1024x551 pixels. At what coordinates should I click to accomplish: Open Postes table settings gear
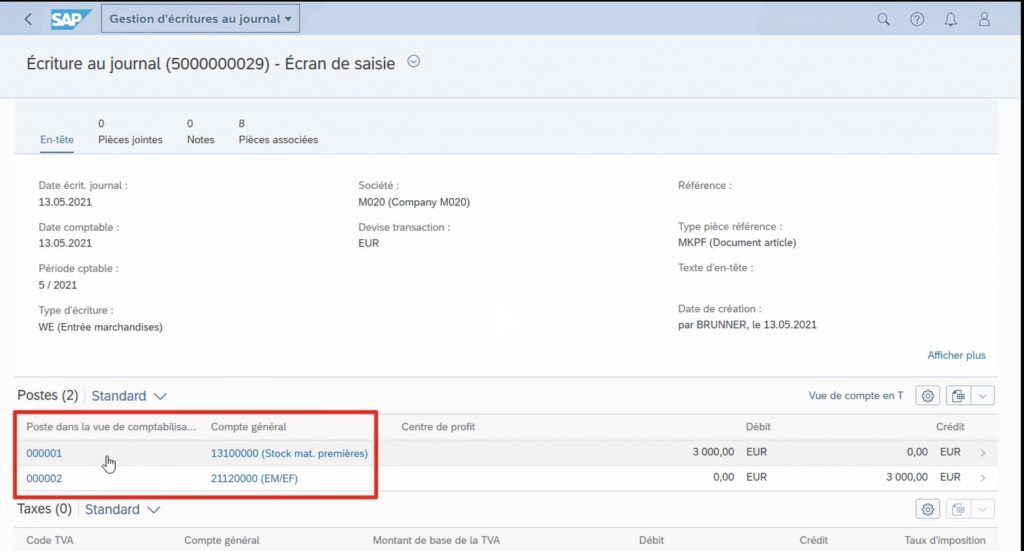tap(928, 396)
